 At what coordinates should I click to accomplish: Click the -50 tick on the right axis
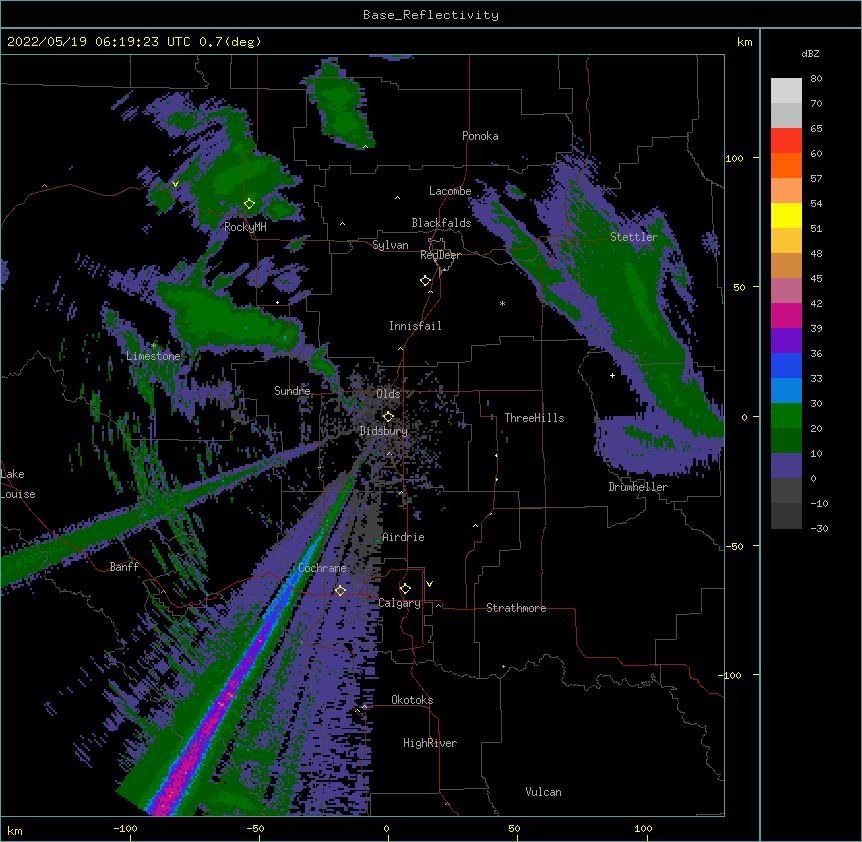(x=734, y=546)
